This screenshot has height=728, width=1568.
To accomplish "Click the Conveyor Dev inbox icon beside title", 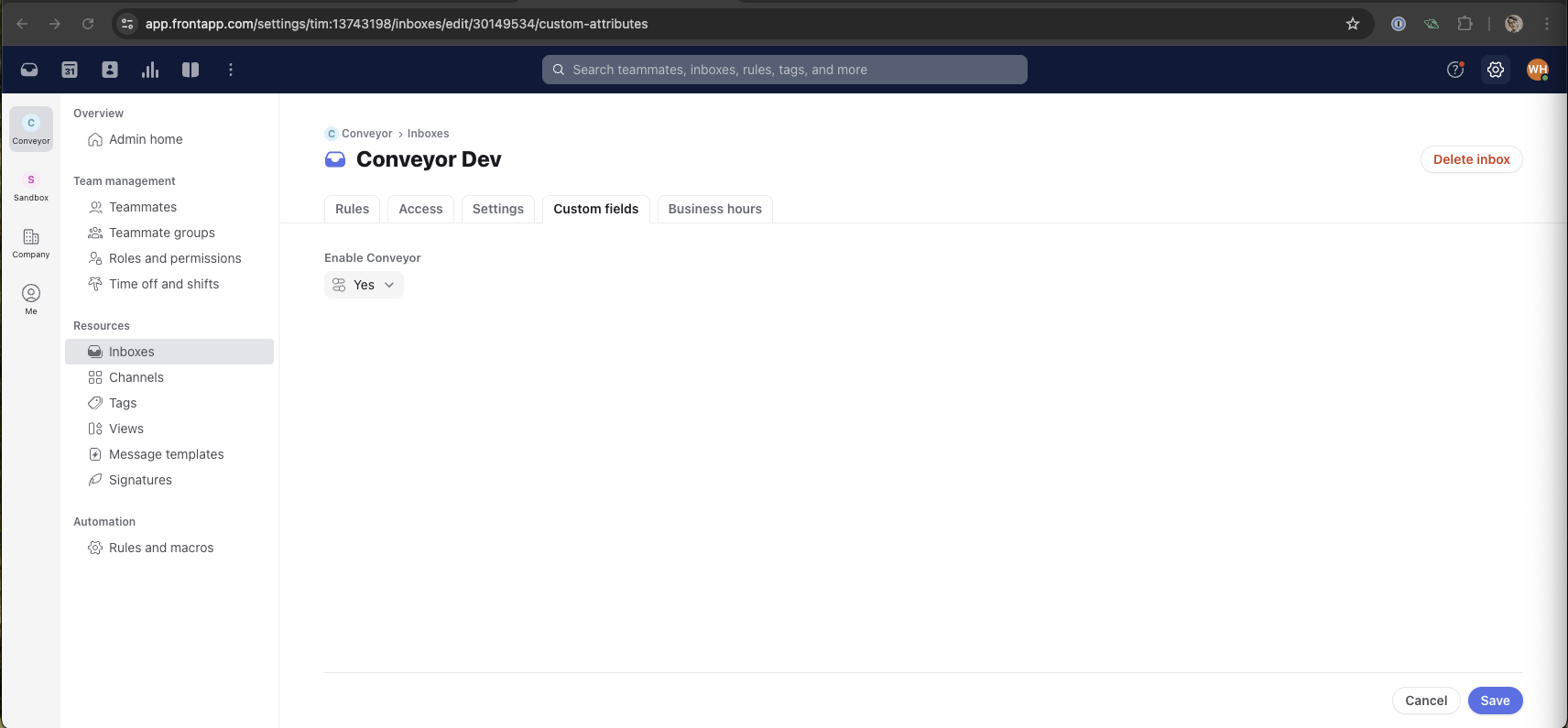I will (x=335, y=159).
